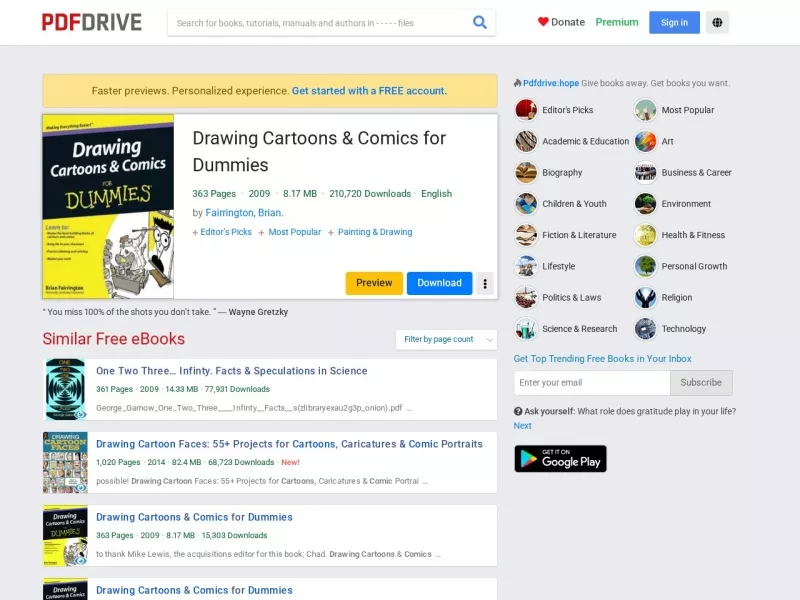
Task: Open the three-dot more options menu
Action: pos(485,283)
